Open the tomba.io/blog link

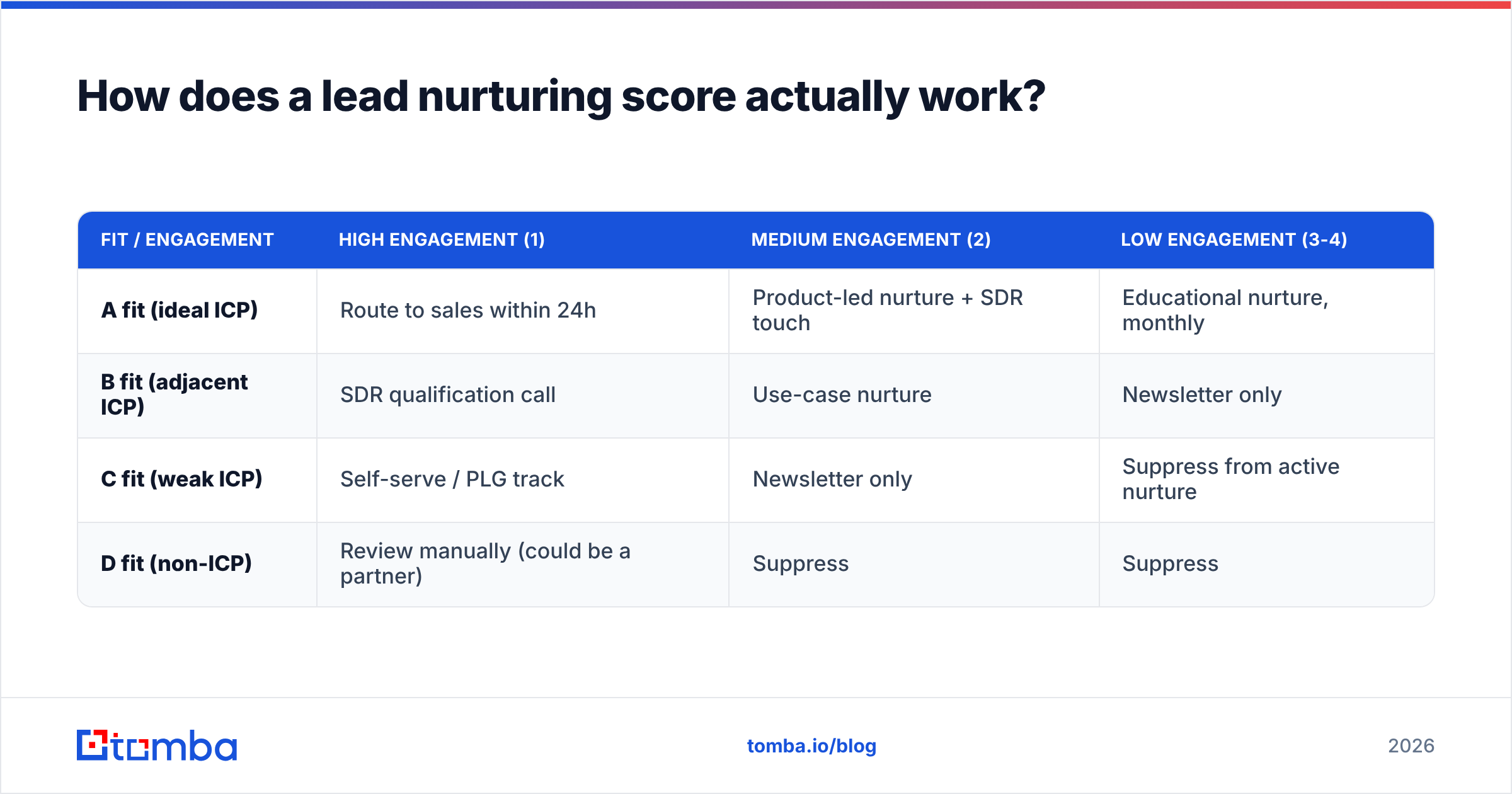tap(811, 746)
